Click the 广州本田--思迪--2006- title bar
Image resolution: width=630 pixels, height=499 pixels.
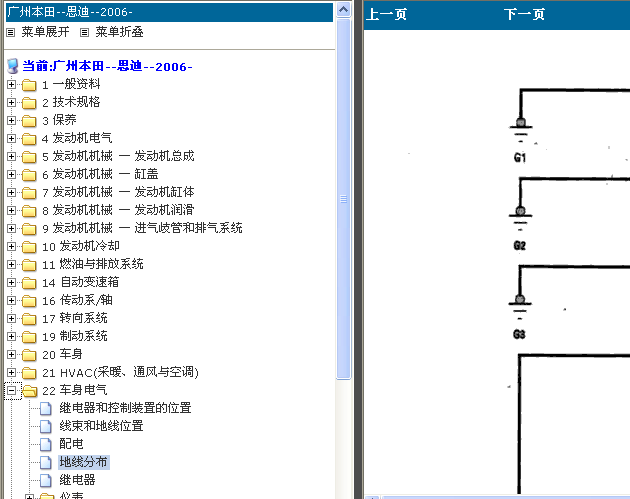[x=170, y=12]
